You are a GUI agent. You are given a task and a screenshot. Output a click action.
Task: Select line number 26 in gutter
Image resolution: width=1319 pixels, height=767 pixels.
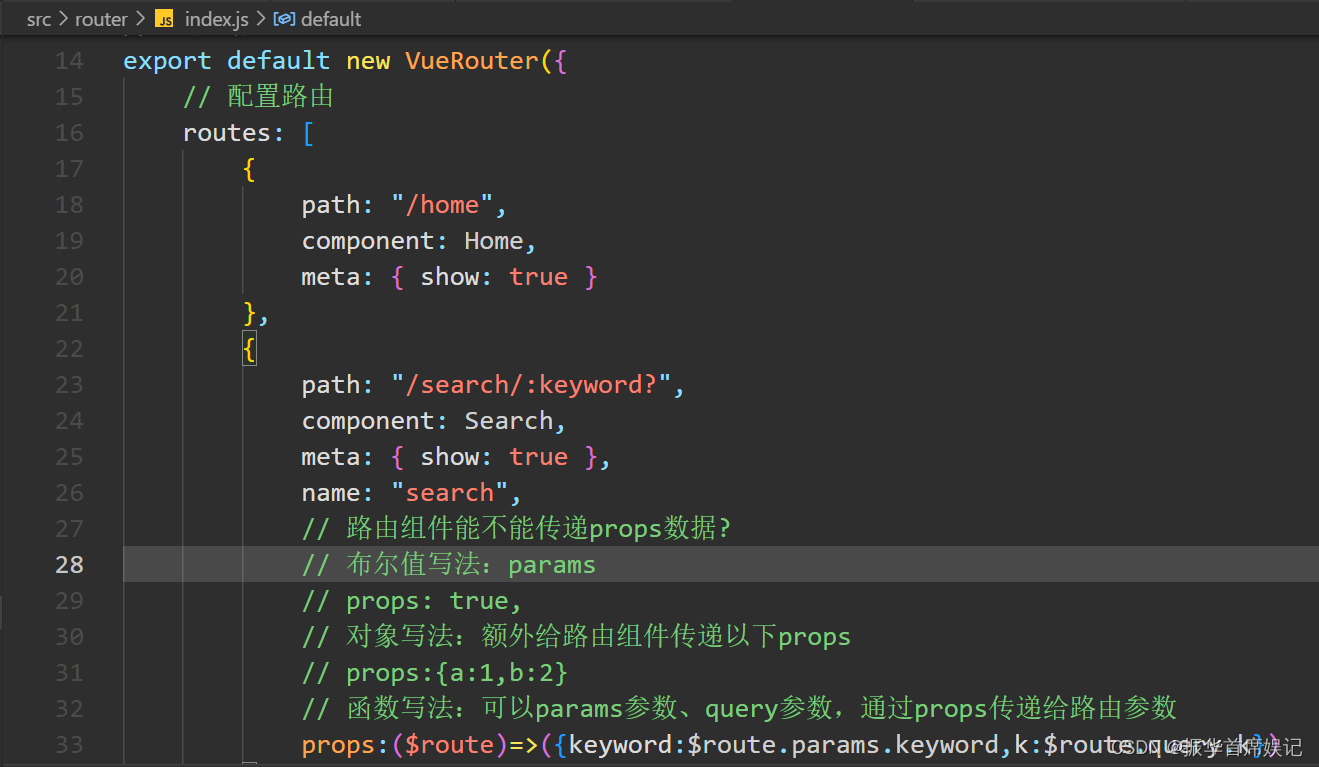point(69,493)
